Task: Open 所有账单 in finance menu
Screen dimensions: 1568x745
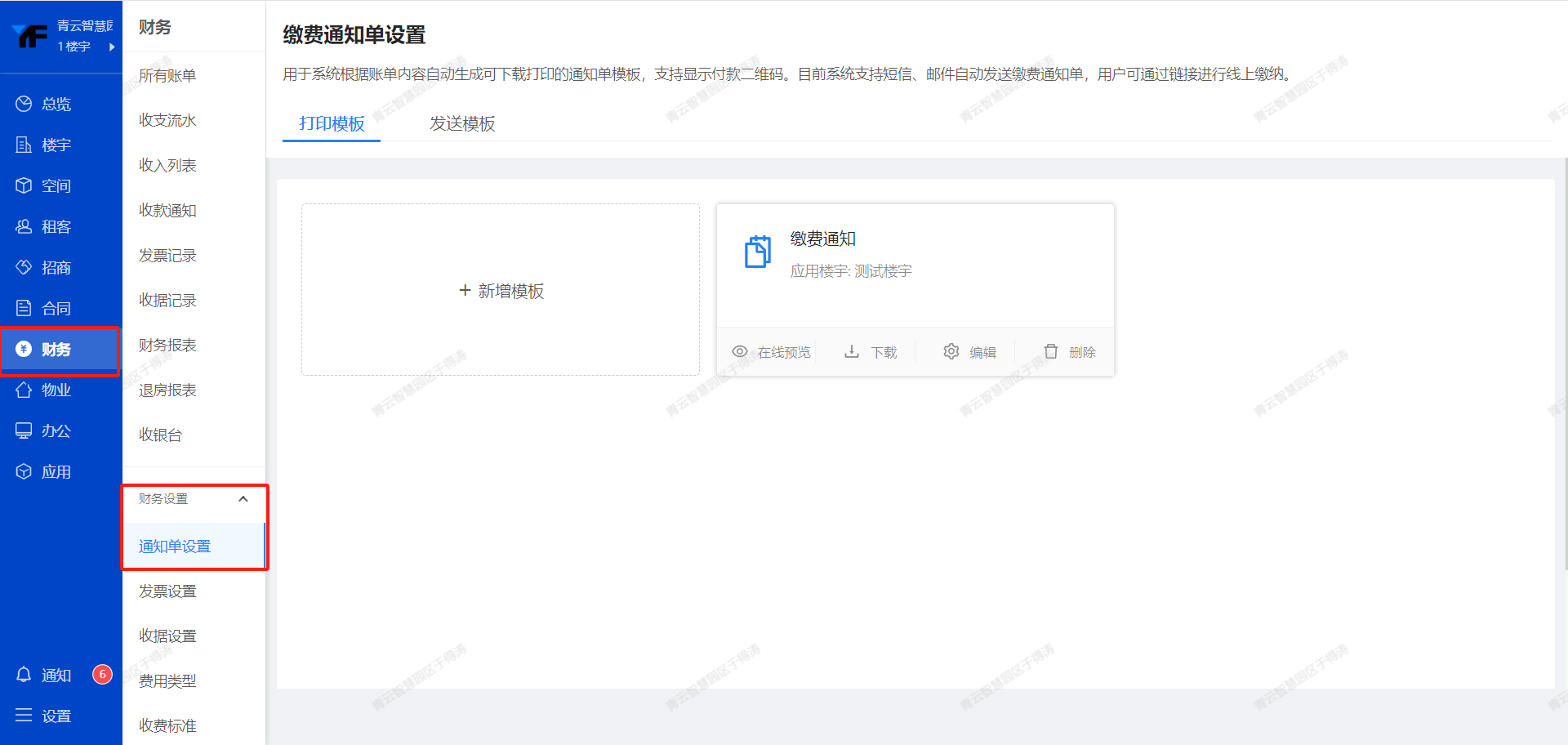Action: 167,75
